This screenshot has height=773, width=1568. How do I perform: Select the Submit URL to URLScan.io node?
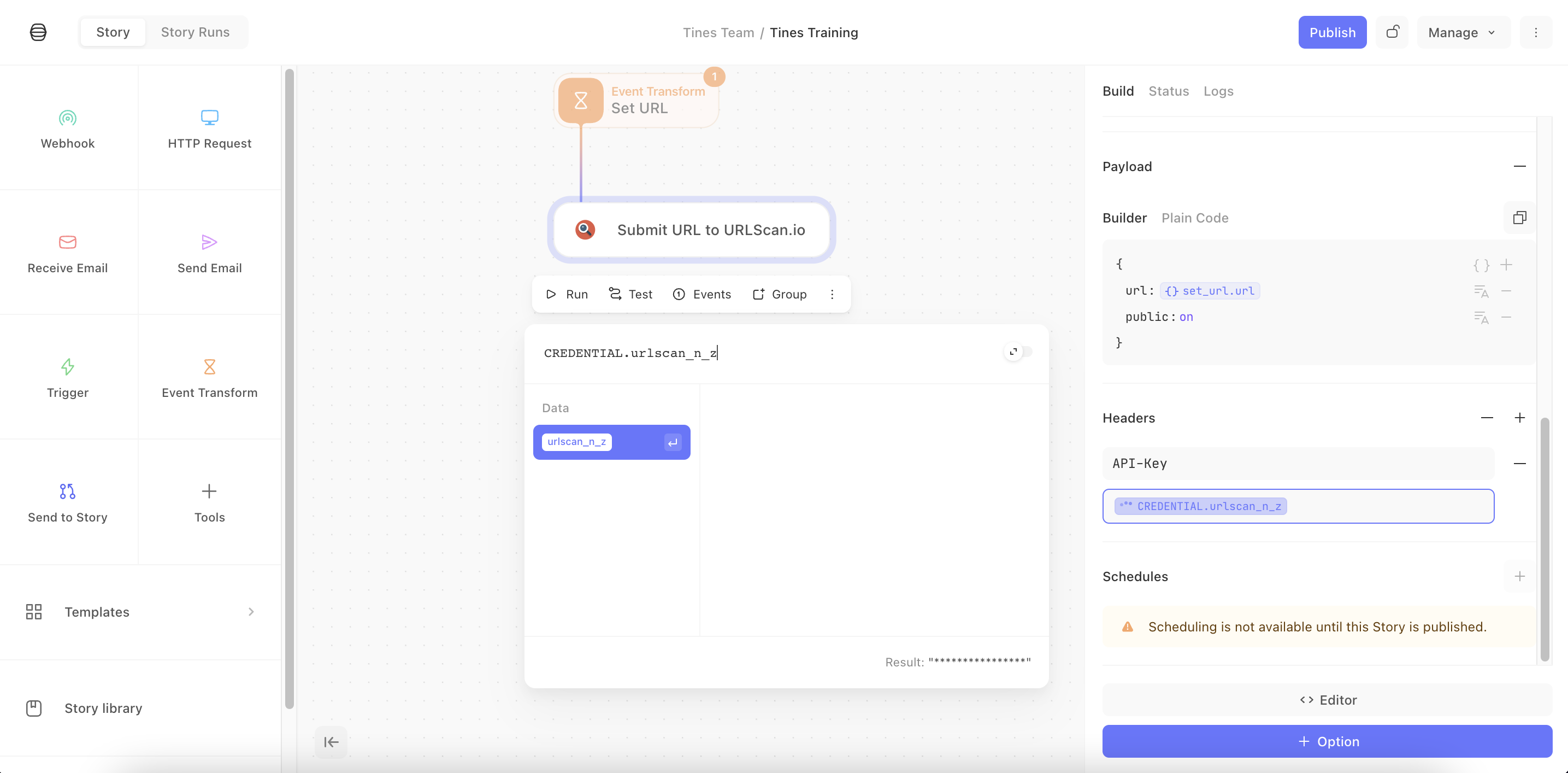point(691,230)
